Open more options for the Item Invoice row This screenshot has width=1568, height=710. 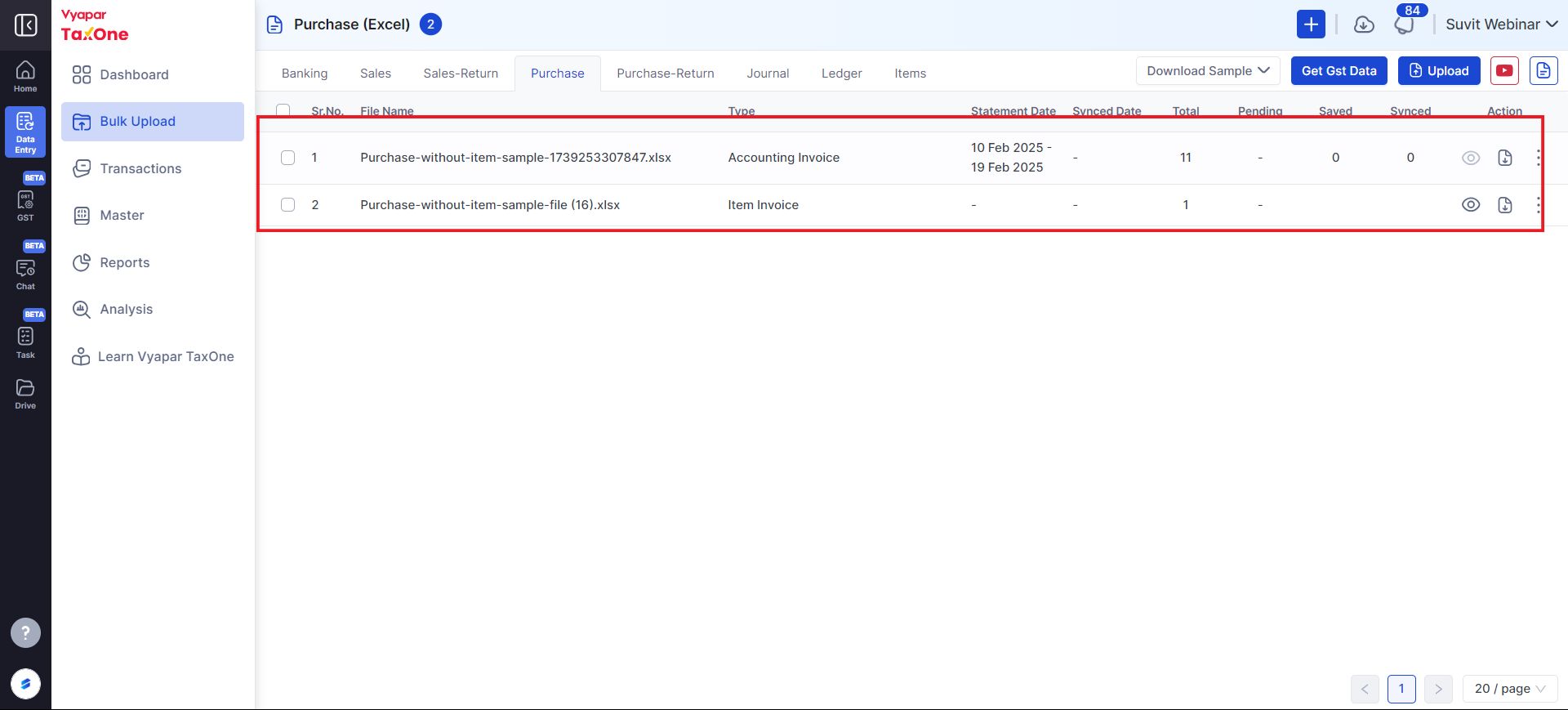point(1538,205)
